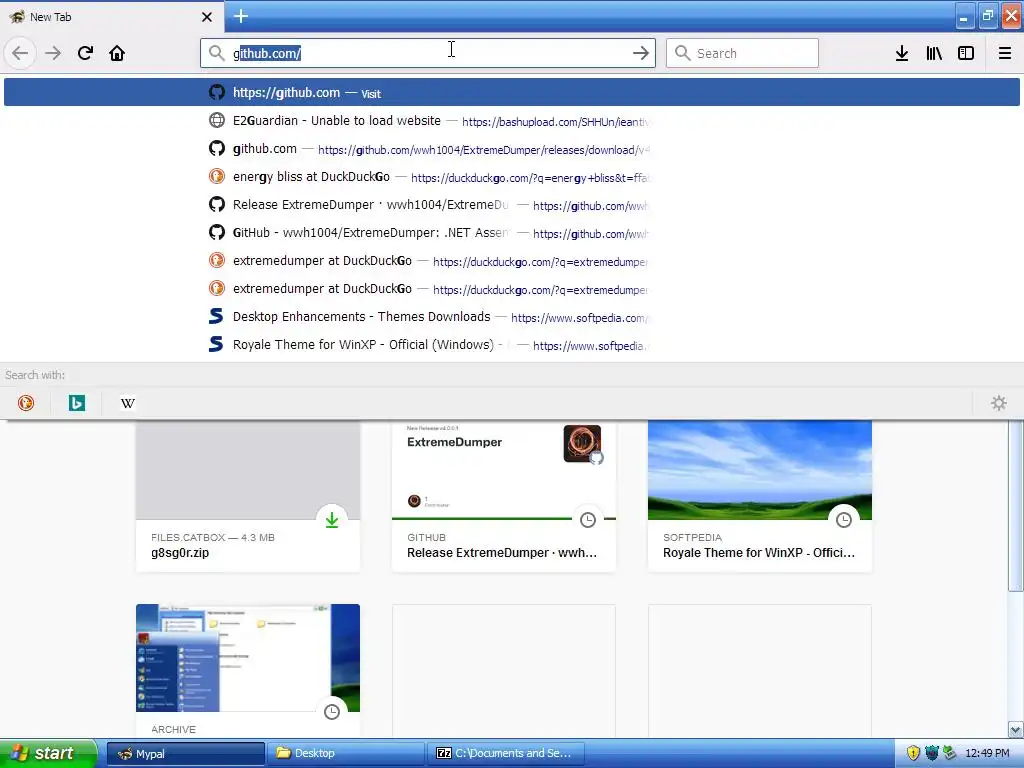Open the g8sg0r.zip download tile
1024x768 pixels.
(x=248, y=496)
